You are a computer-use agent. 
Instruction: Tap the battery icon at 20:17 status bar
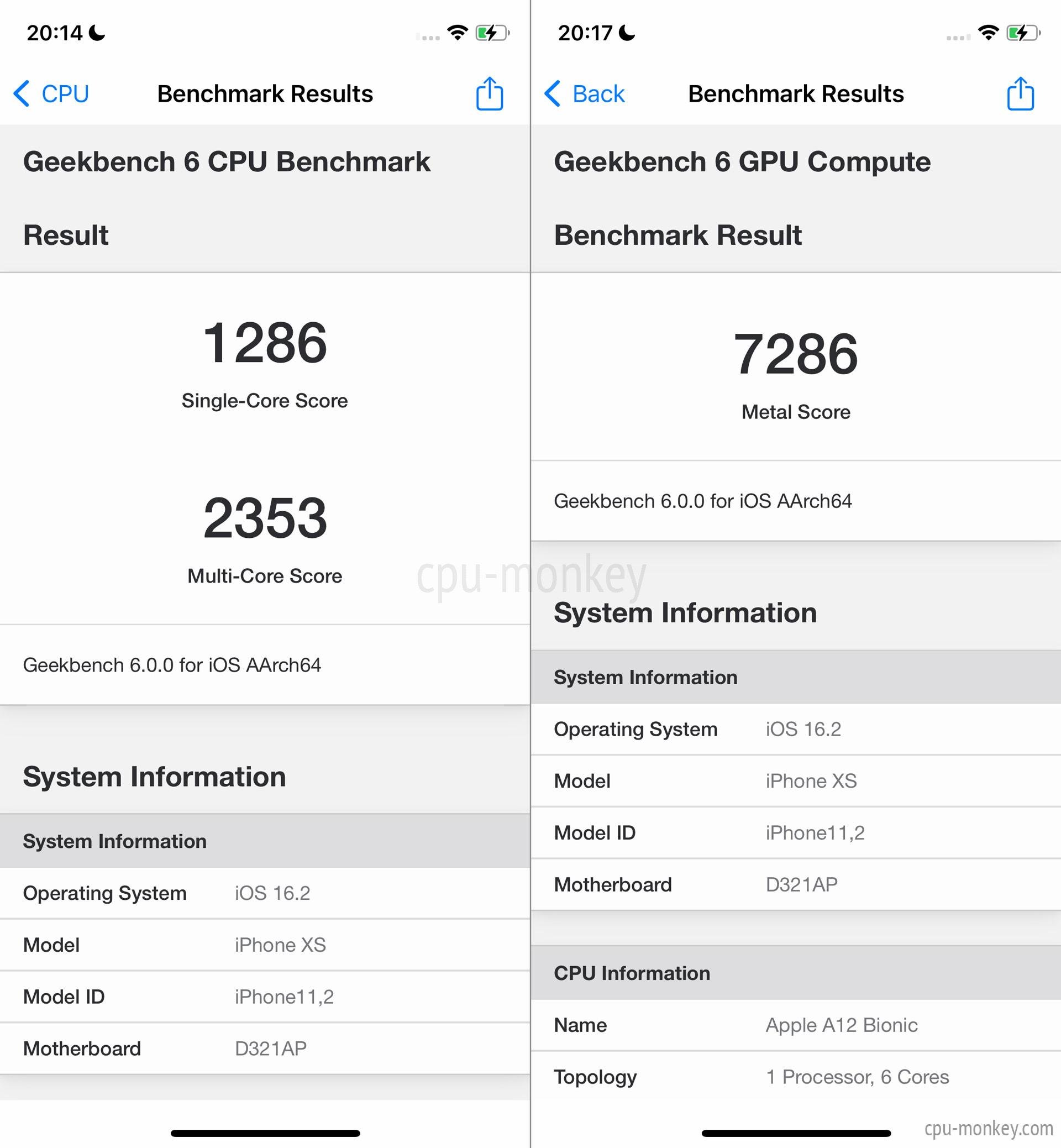click(x=1023, y=33)
